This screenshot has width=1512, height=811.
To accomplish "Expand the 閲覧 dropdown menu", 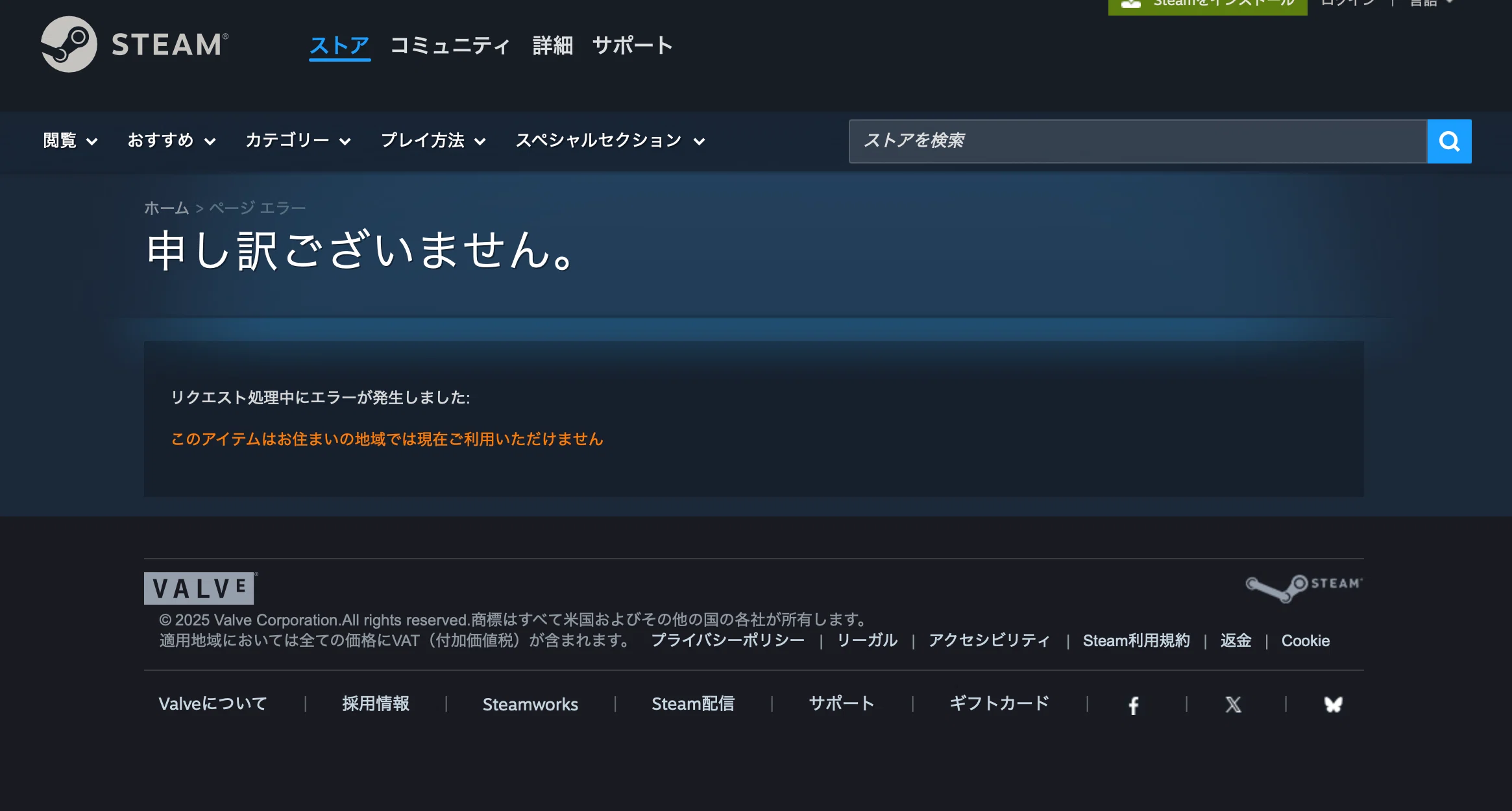I will pyautogui.click(x=71, y=141).
